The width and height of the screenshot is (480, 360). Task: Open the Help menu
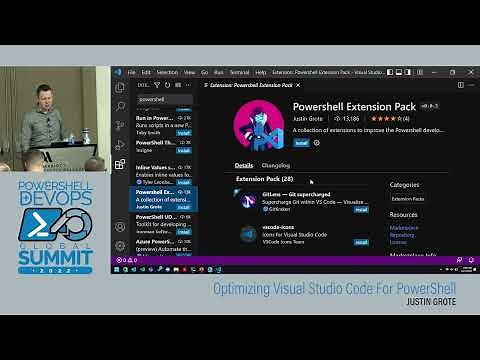tap(261, 72)
